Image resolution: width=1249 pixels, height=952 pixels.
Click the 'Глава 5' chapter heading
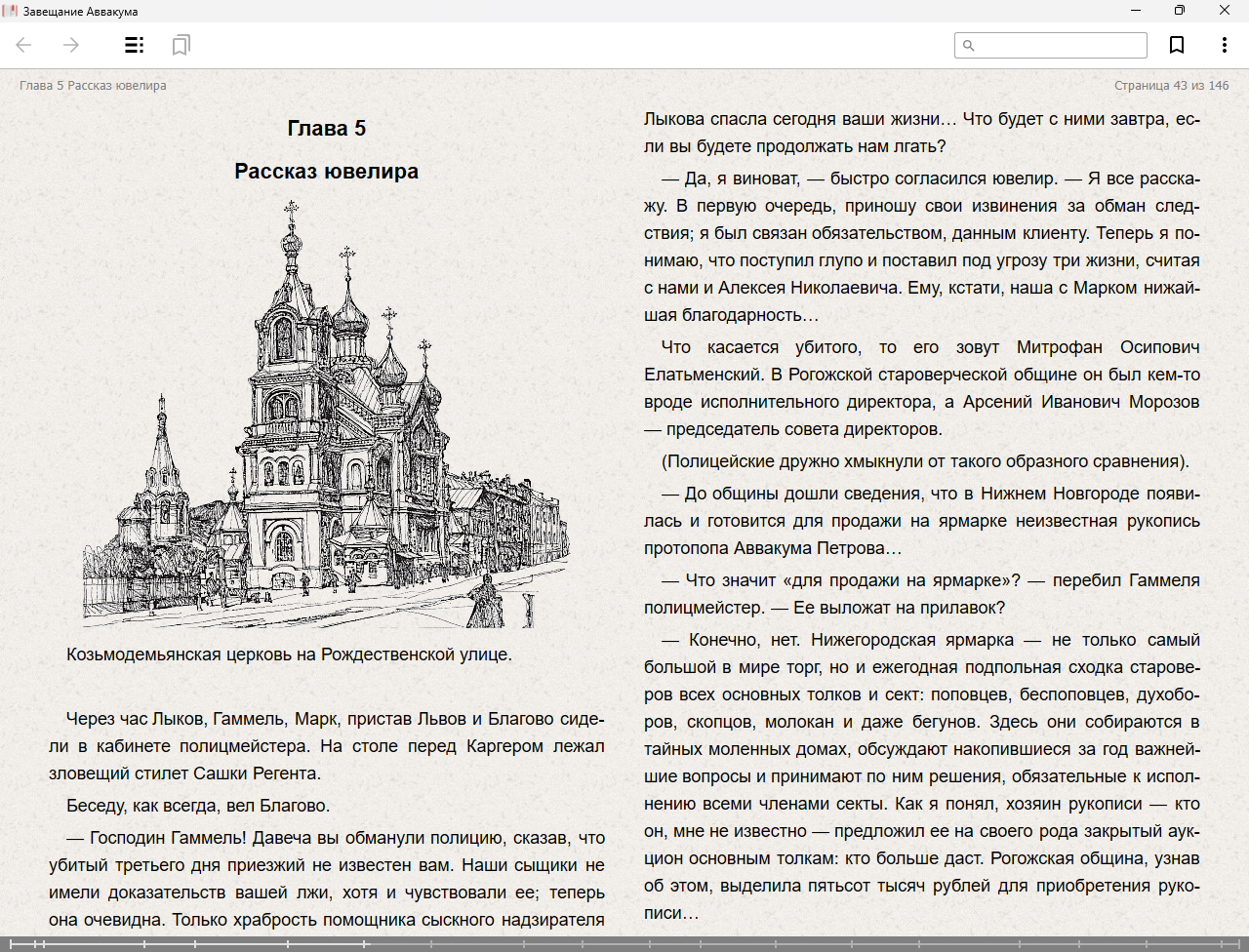pyautogui.click(x=326, y=129)
